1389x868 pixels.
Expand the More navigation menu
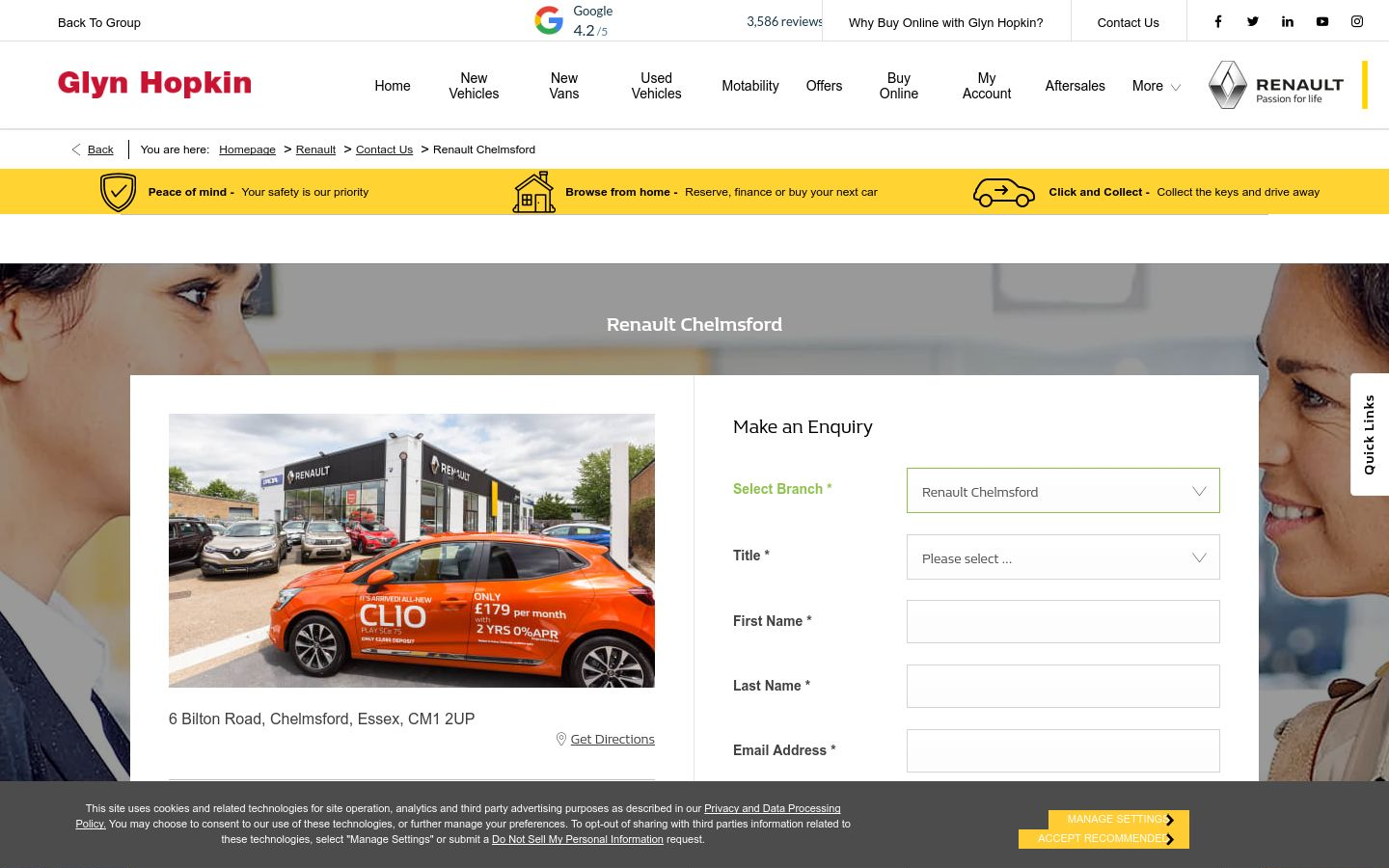[1156, 86]
